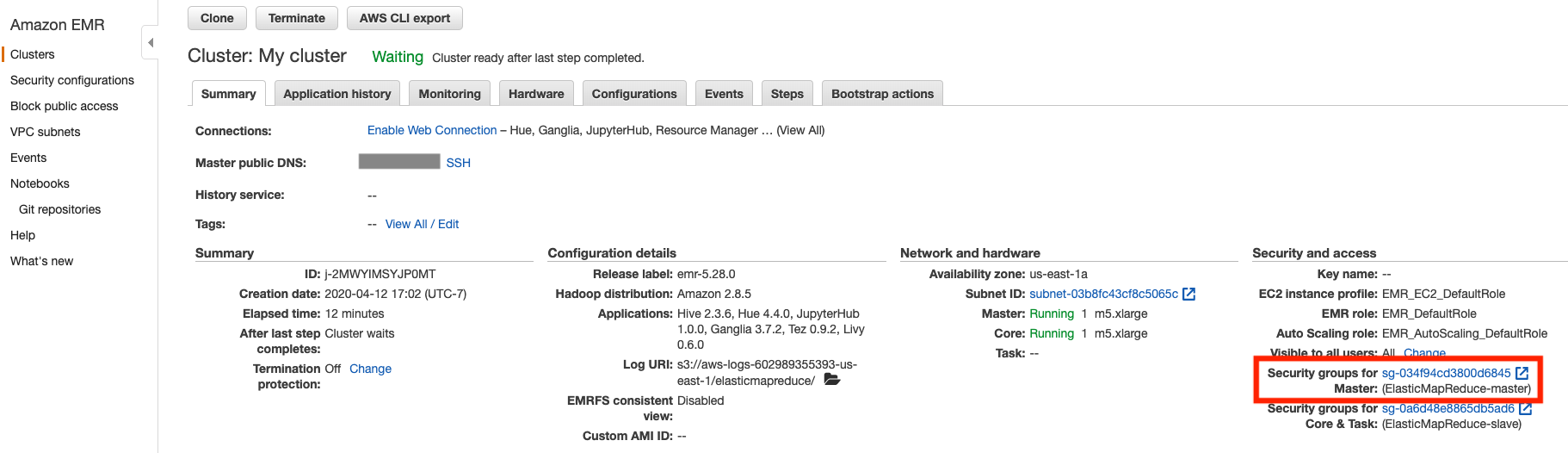The height and width of the screenshot is (453, 1568).
Task: Switch to the Application history tab
Action: point(337,94)
